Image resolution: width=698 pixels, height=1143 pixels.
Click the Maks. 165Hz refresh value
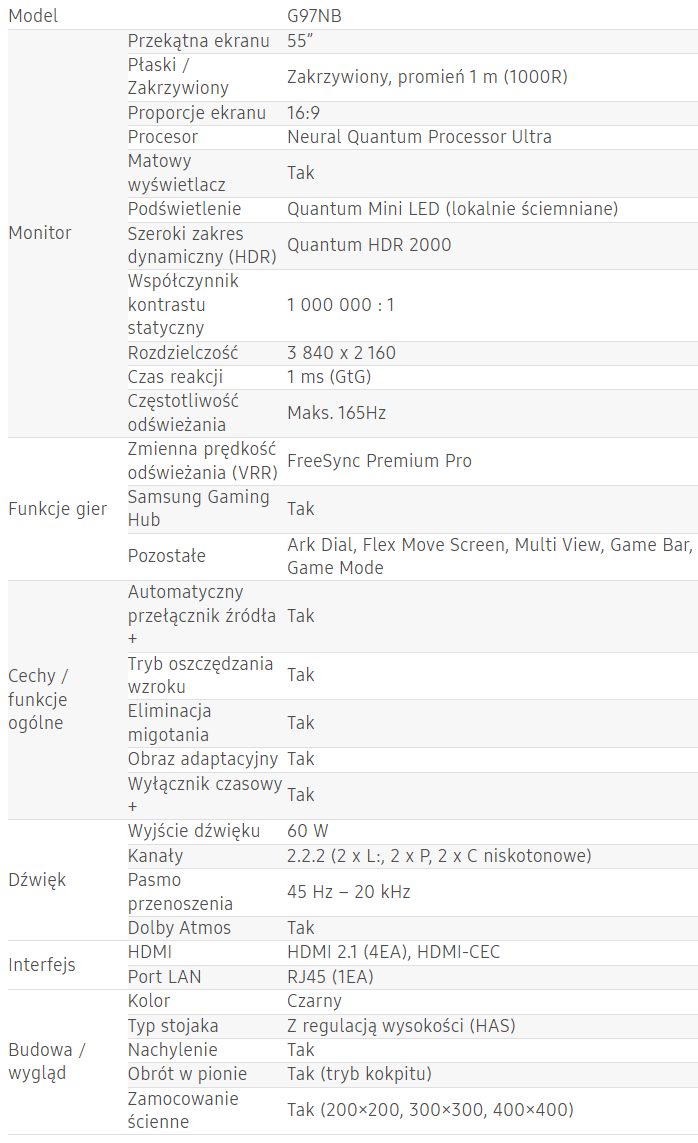[x=336, y=413]
